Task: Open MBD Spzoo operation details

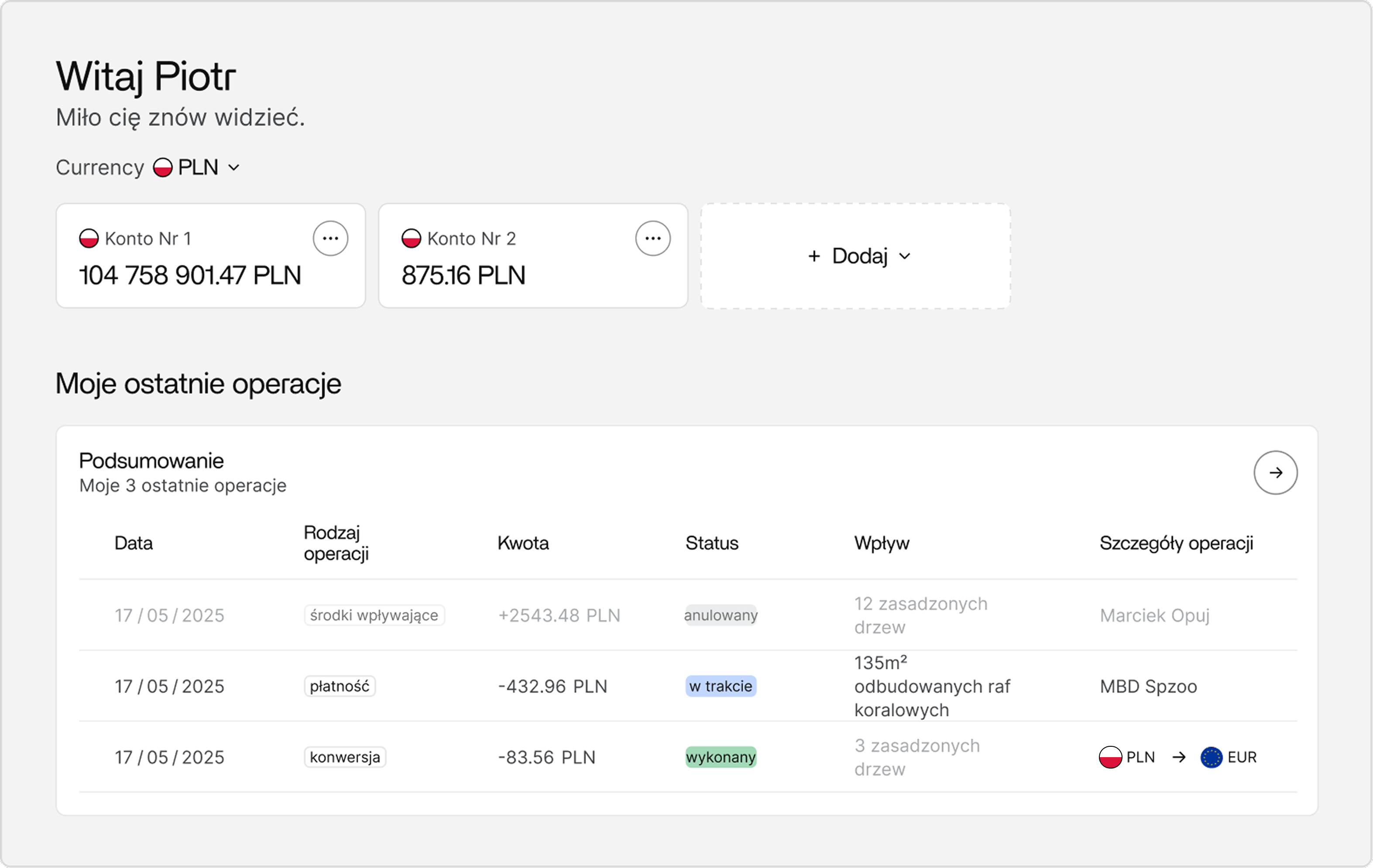Action: [1148, 686]
